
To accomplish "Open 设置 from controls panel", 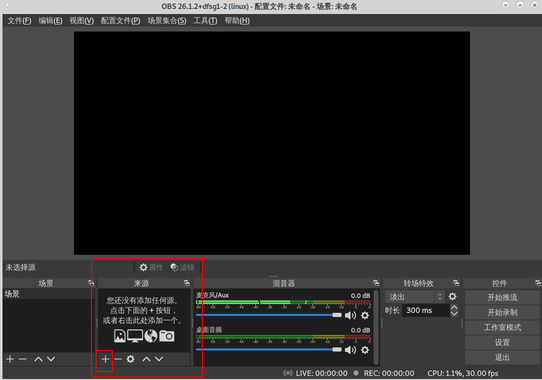I will (x=502, y=342).
